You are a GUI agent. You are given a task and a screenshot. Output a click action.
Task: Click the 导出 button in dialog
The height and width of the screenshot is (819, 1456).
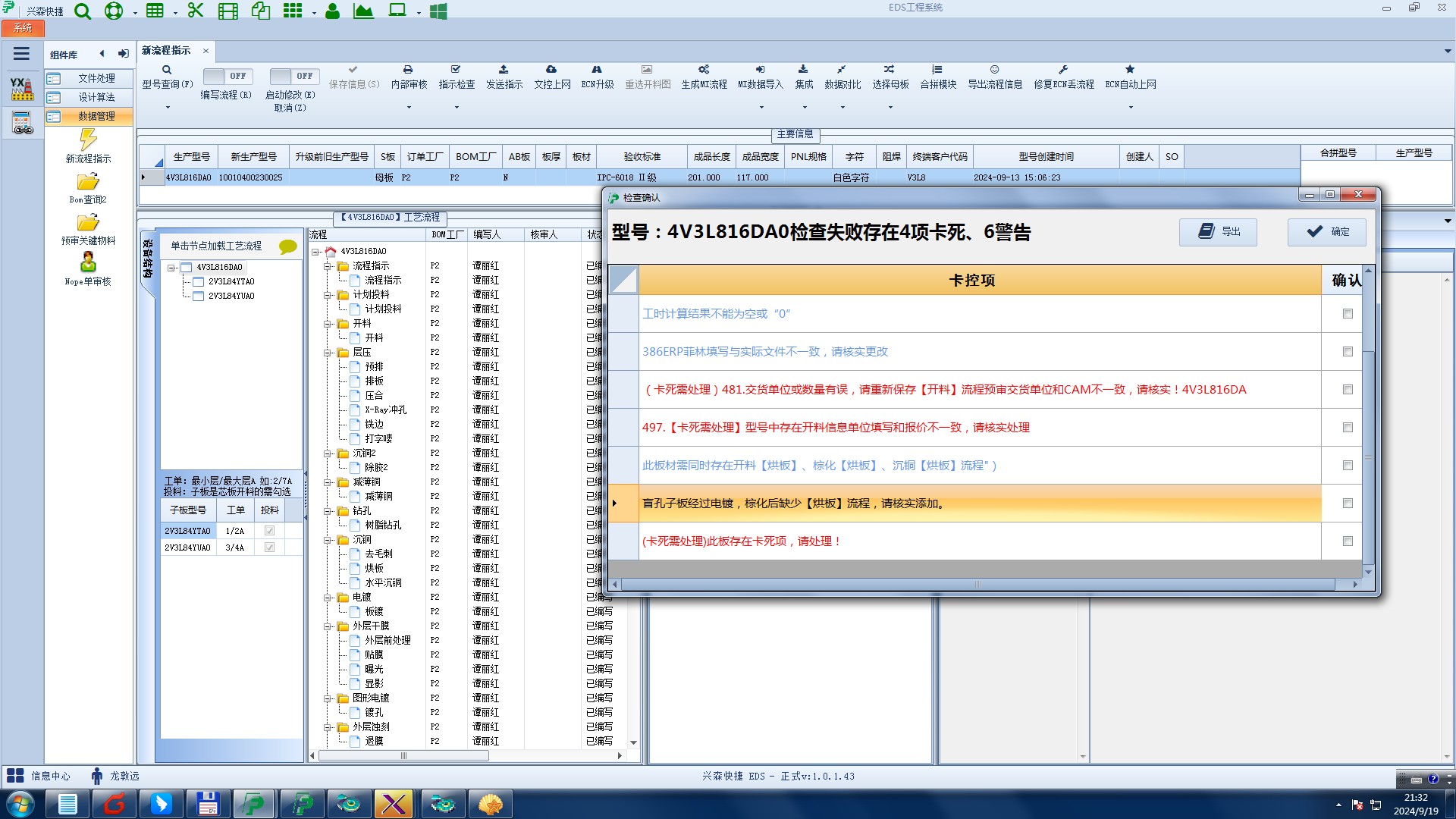point(1218,232)
